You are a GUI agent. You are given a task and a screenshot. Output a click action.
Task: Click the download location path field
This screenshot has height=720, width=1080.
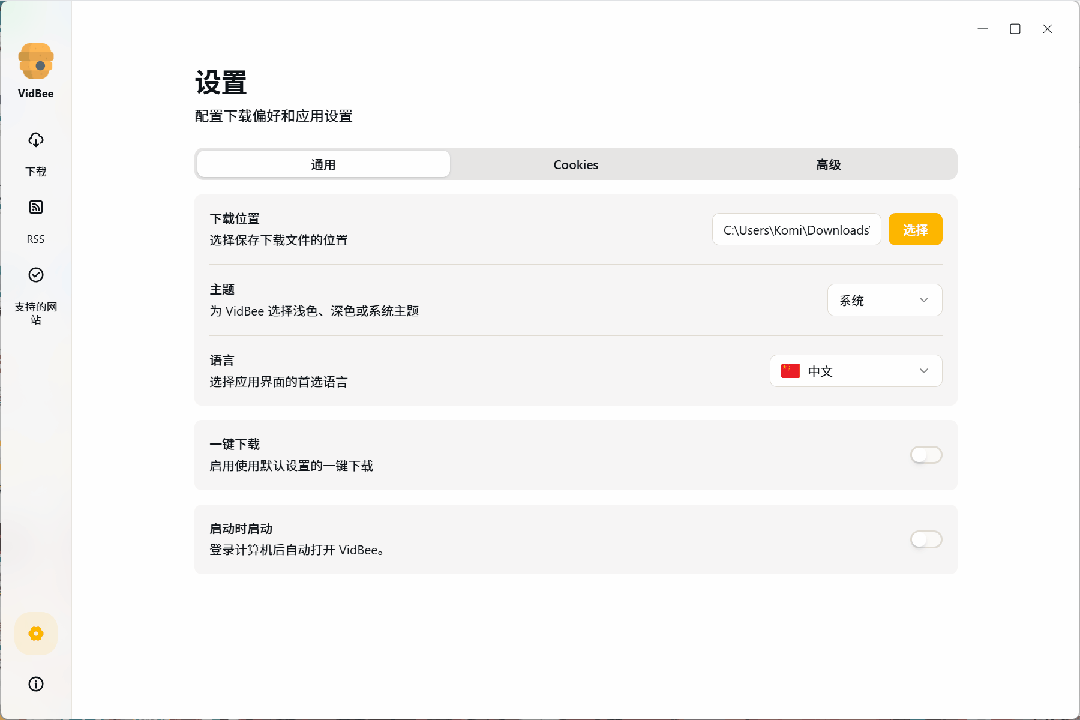(796, 229)
